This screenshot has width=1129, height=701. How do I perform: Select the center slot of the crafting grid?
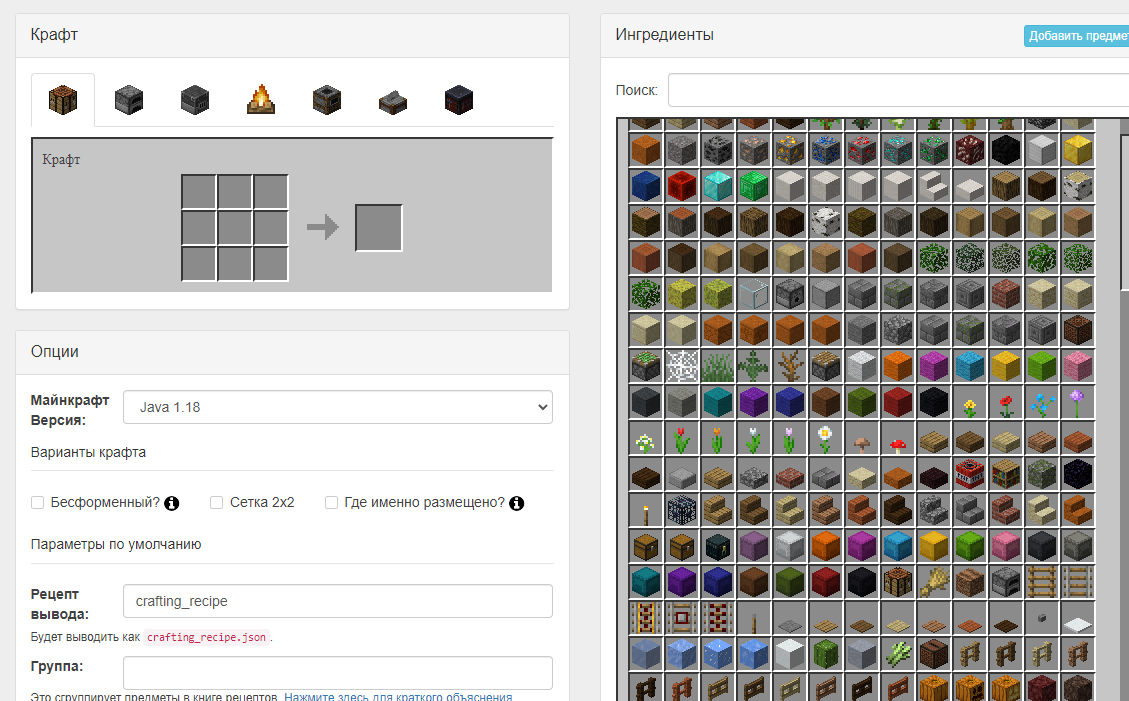click(x=235, y=227)
